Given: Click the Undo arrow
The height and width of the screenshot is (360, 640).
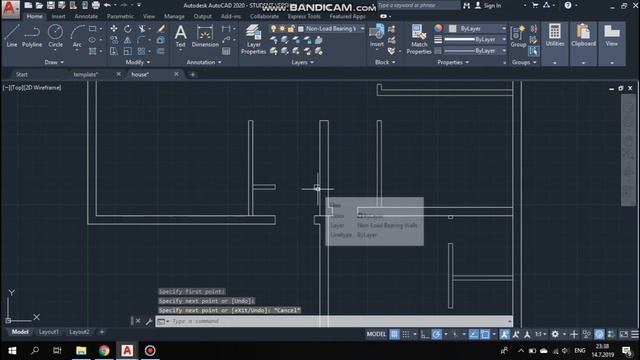Looking at the screenshot, I should (107, 5).
